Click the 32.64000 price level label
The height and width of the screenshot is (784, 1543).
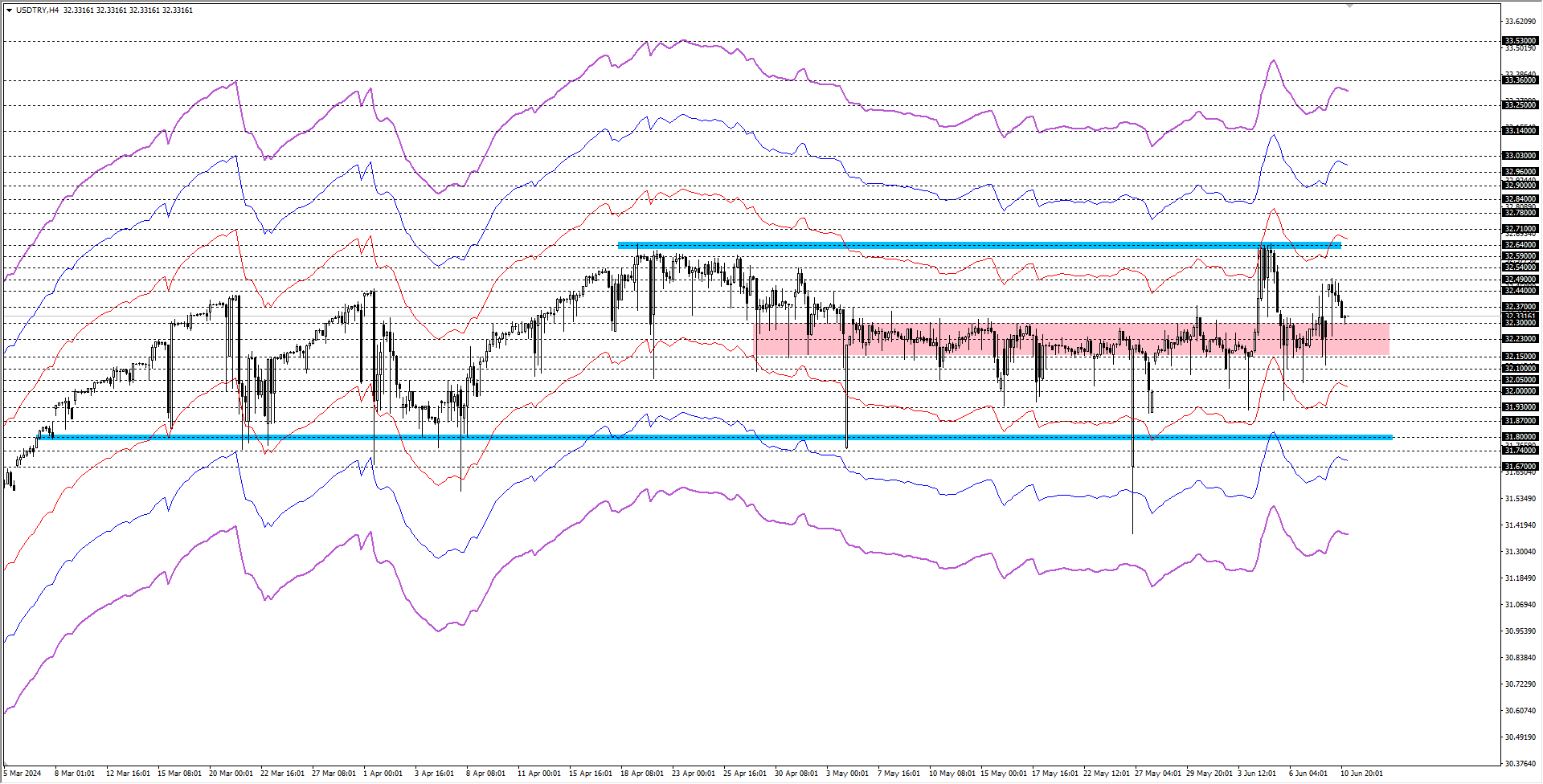(1520, 245)
